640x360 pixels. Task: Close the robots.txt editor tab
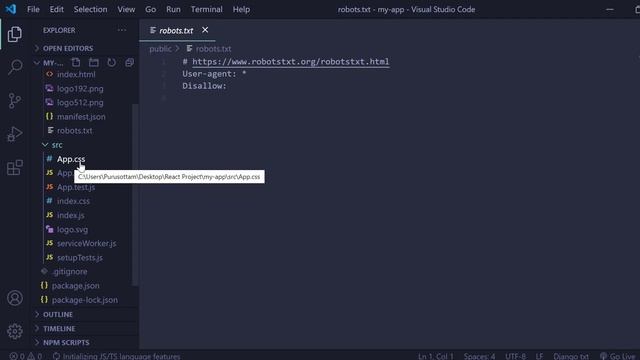click(x=205, y=30)
